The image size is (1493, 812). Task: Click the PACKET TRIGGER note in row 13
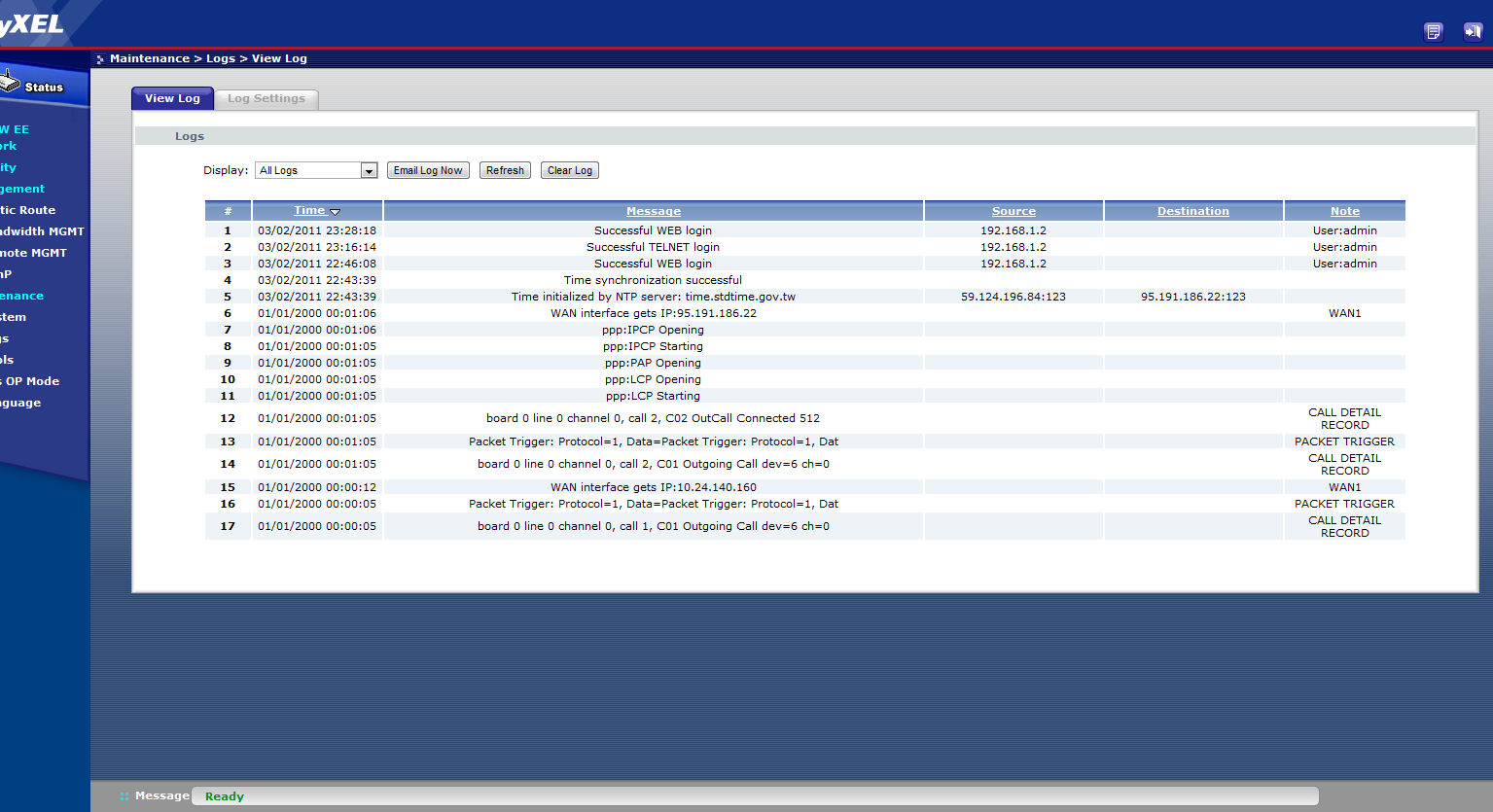[x=1344, y=441]
